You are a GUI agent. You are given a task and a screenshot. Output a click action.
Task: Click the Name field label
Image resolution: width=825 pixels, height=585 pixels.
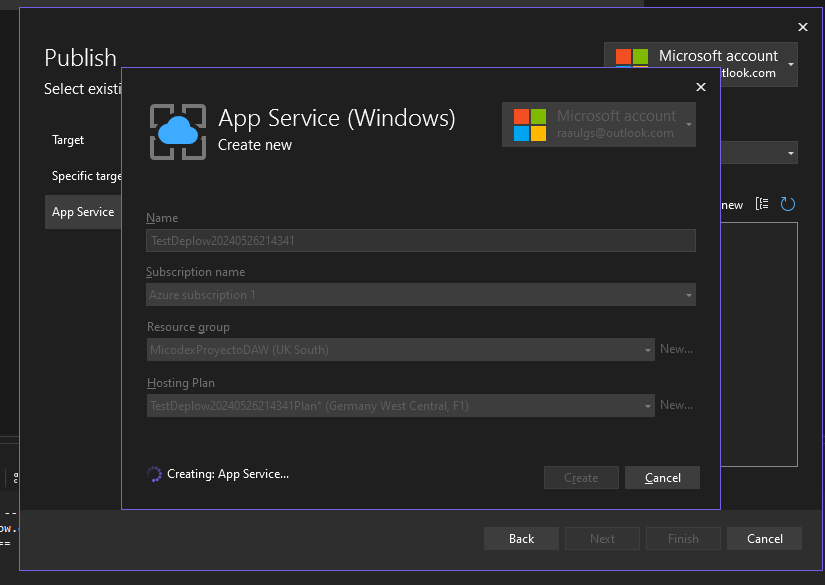tap(162, 218)
